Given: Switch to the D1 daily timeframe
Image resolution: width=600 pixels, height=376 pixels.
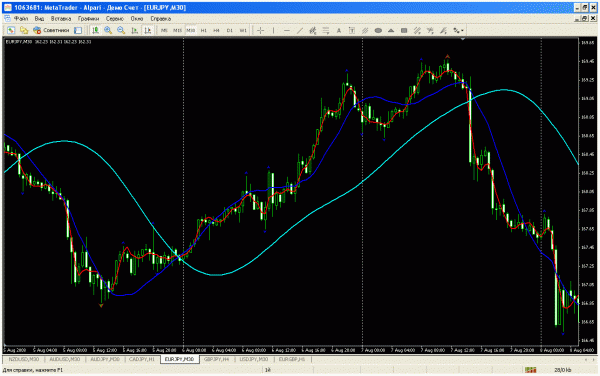Looking at the screenshot, I should pos(230,30).
